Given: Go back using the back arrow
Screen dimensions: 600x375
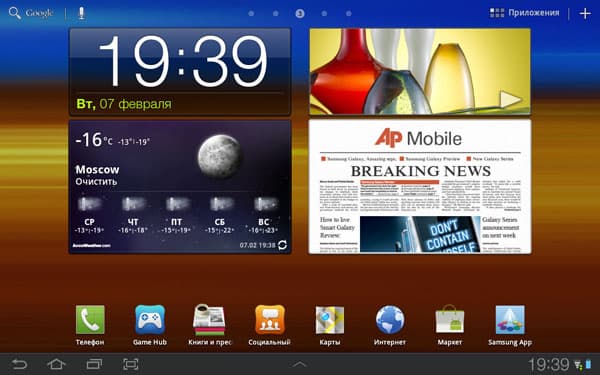Looking at the screenshot, I should point(19,364).
